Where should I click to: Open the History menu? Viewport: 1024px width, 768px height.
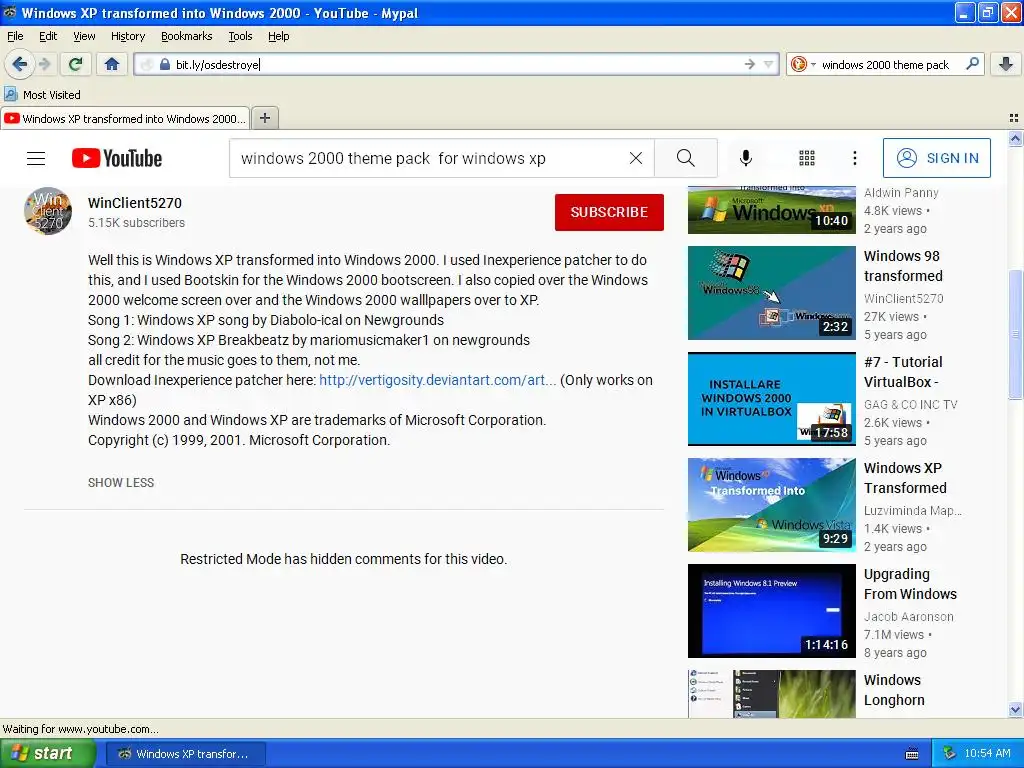(x=128, y=36)
